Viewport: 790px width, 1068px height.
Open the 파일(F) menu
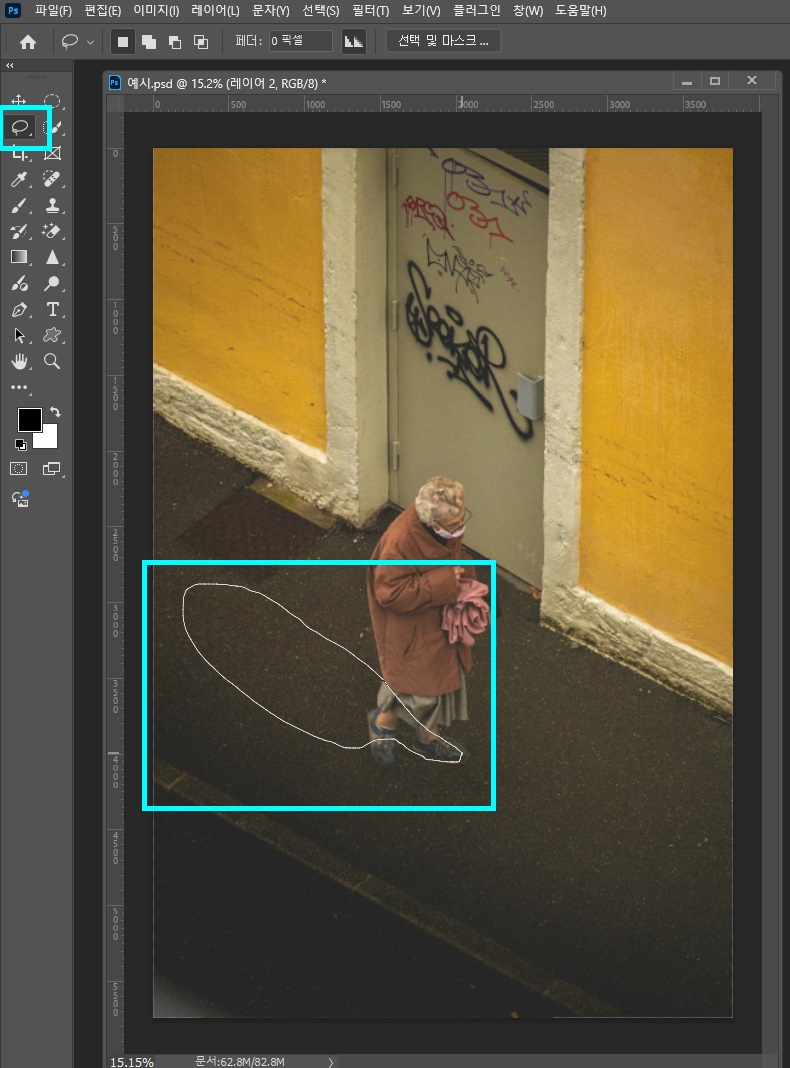(x=53, y=10)
